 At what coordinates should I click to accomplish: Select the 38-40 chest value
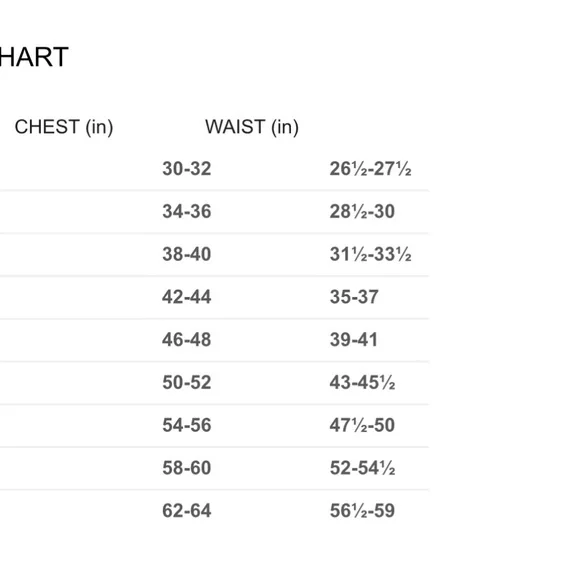pos(187,254)
